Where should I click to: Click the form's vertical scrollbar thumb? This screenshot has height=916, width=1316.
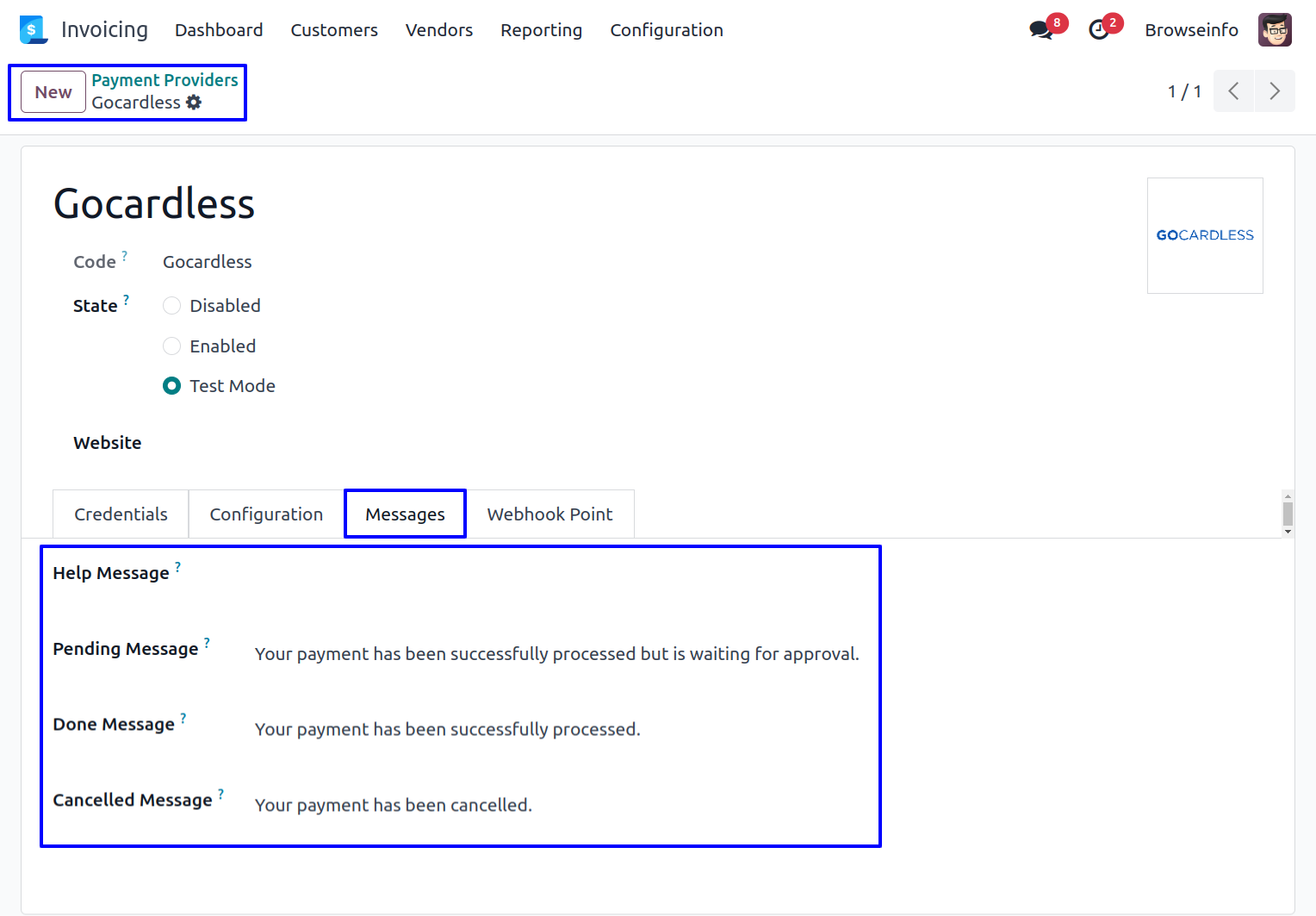(x=1288, y=514)
